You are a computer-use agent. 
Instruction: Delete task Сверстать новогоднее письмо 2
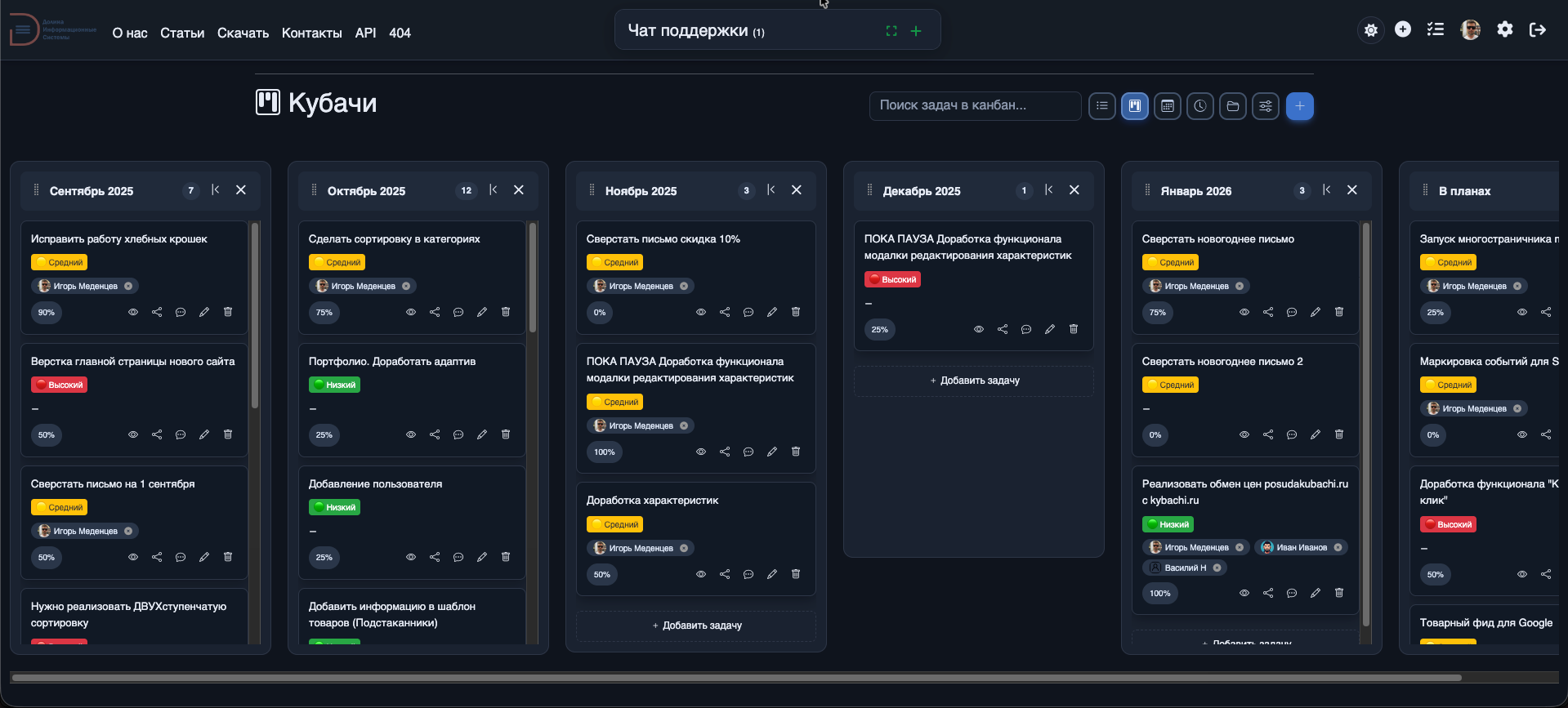click(1339, 434)
